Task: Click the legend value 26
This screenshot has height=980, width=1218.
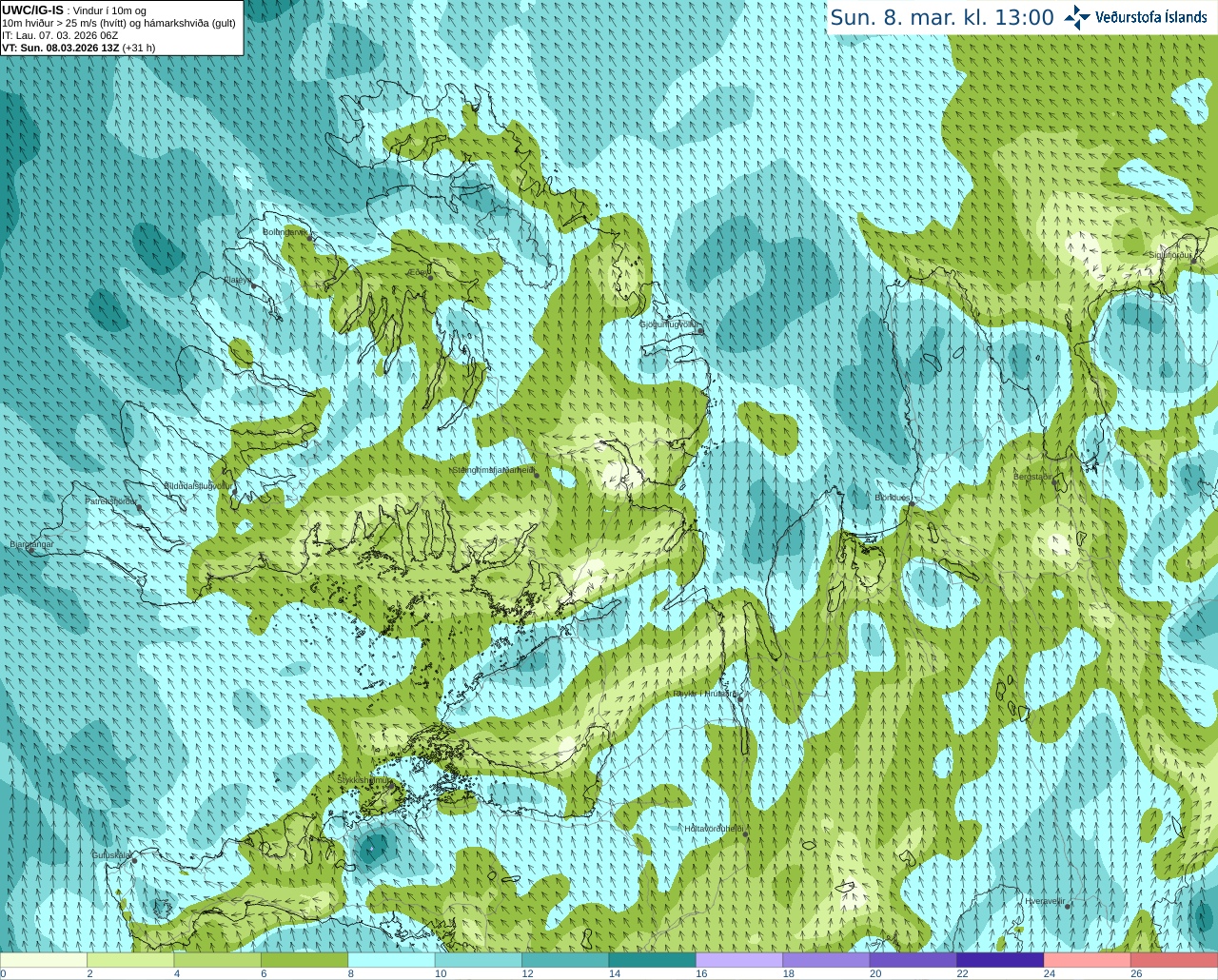Action: [x=1136, y=974]
